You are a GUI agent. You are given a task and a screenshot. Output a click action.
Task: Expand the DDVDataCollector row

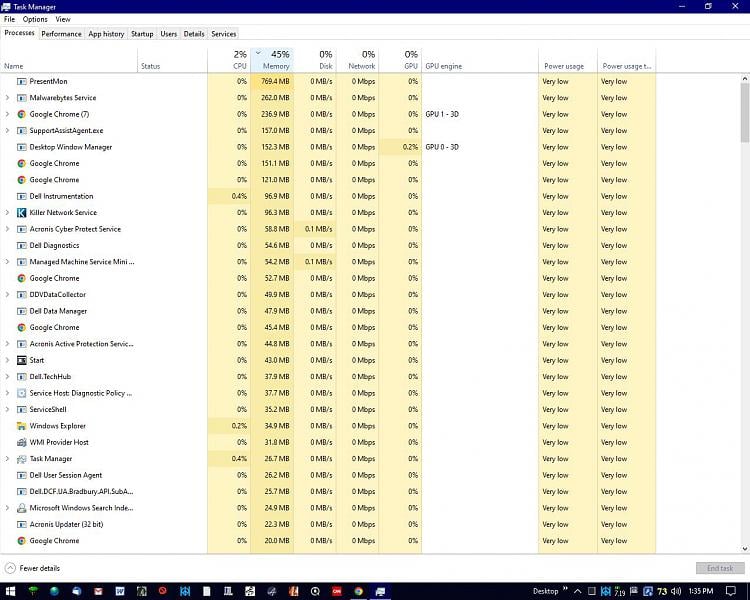(7, 295)
